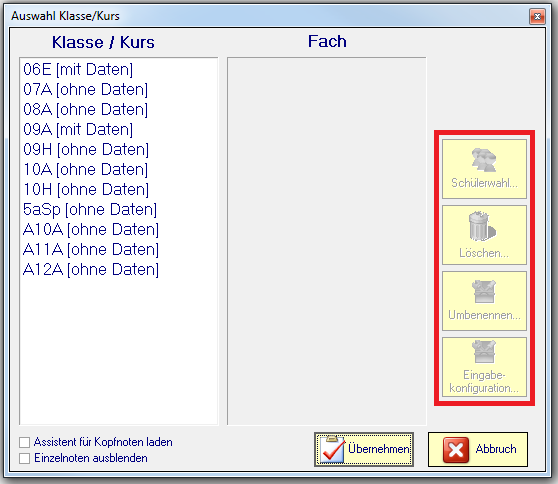Select the A12A [ohne Daten] entry
The height and width of the screenshot is (484, 558).
point(91,269)
